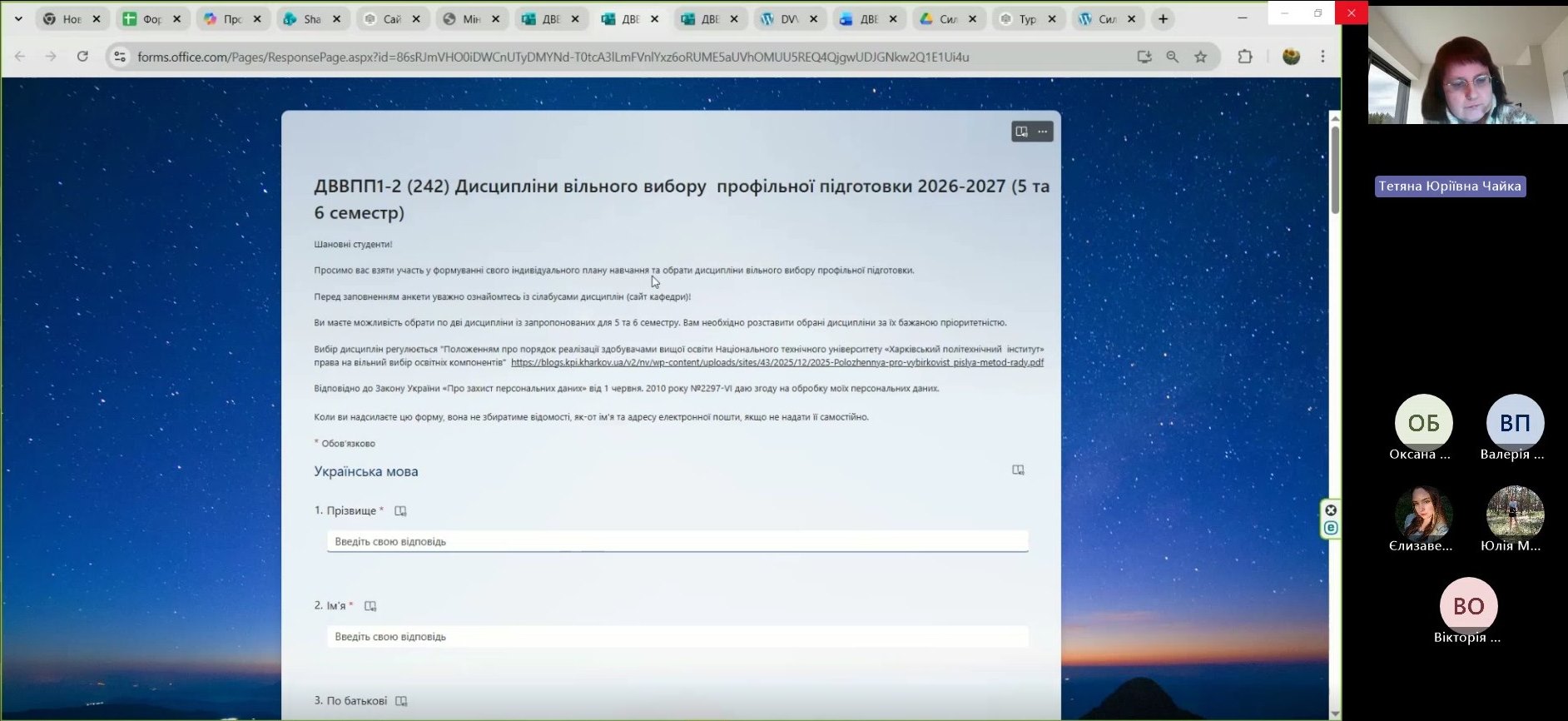Reload the forms.office.com page
The height and width of the screenshot is (721, 1568).
(x=82, y=57)
